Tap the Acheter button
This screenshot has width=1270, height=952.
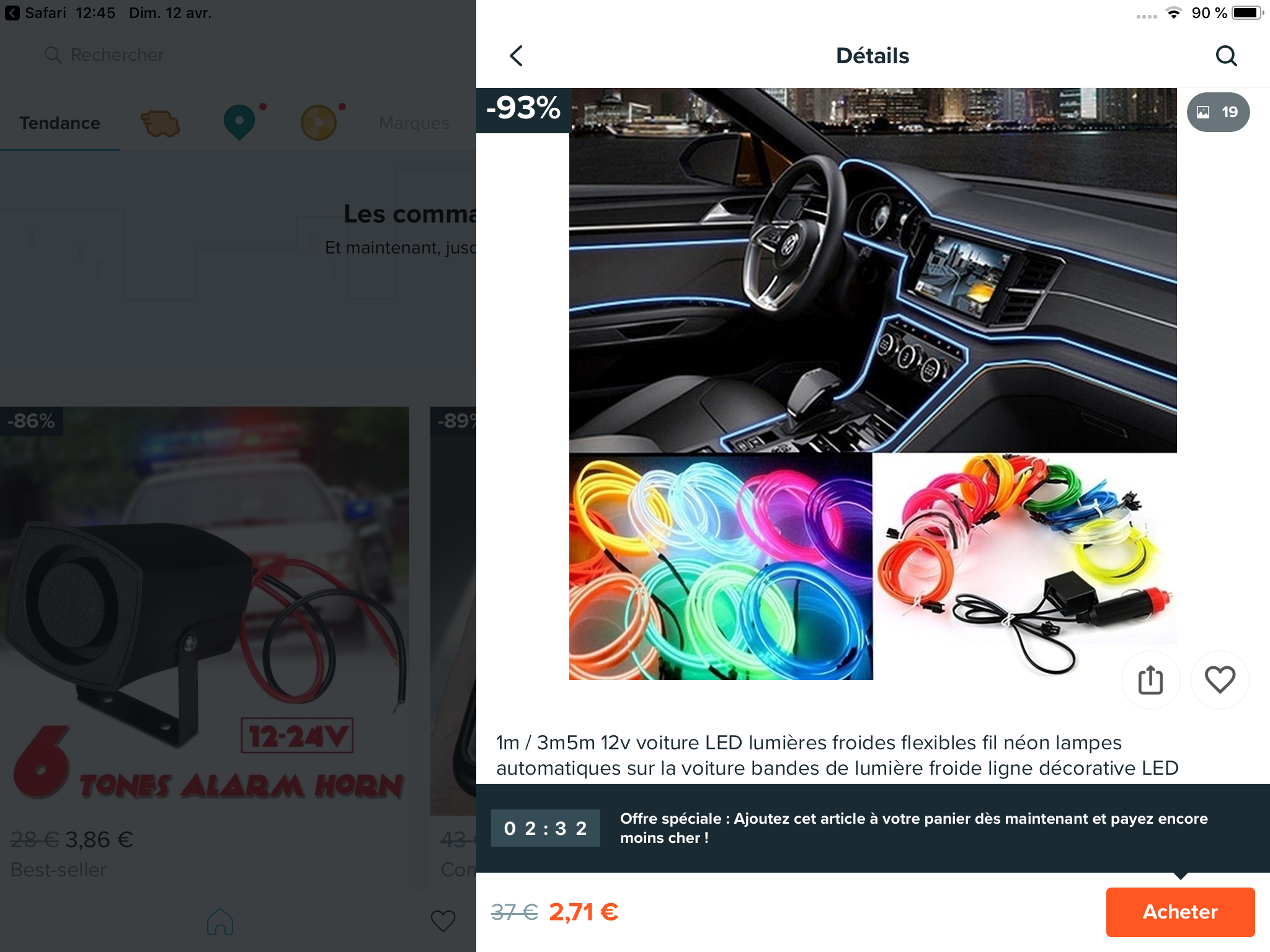(x=1180, y=912)
